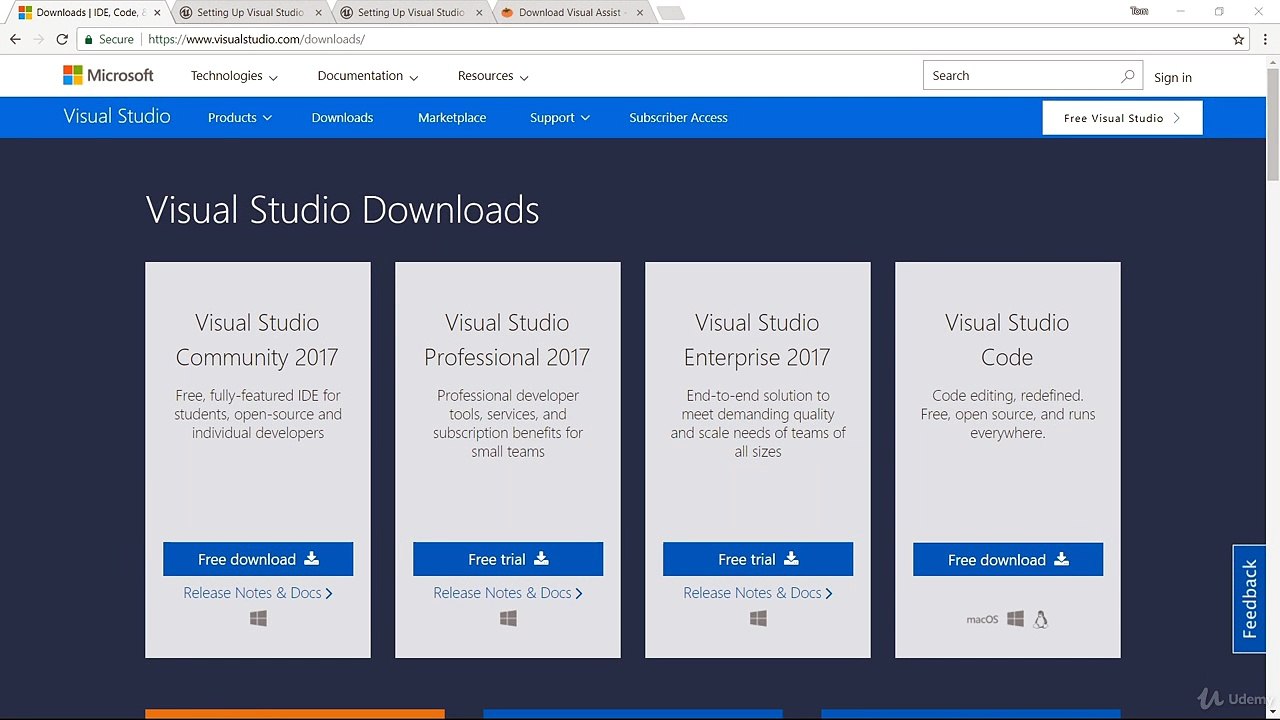Click the Microsoft logo

coord(108,75)
